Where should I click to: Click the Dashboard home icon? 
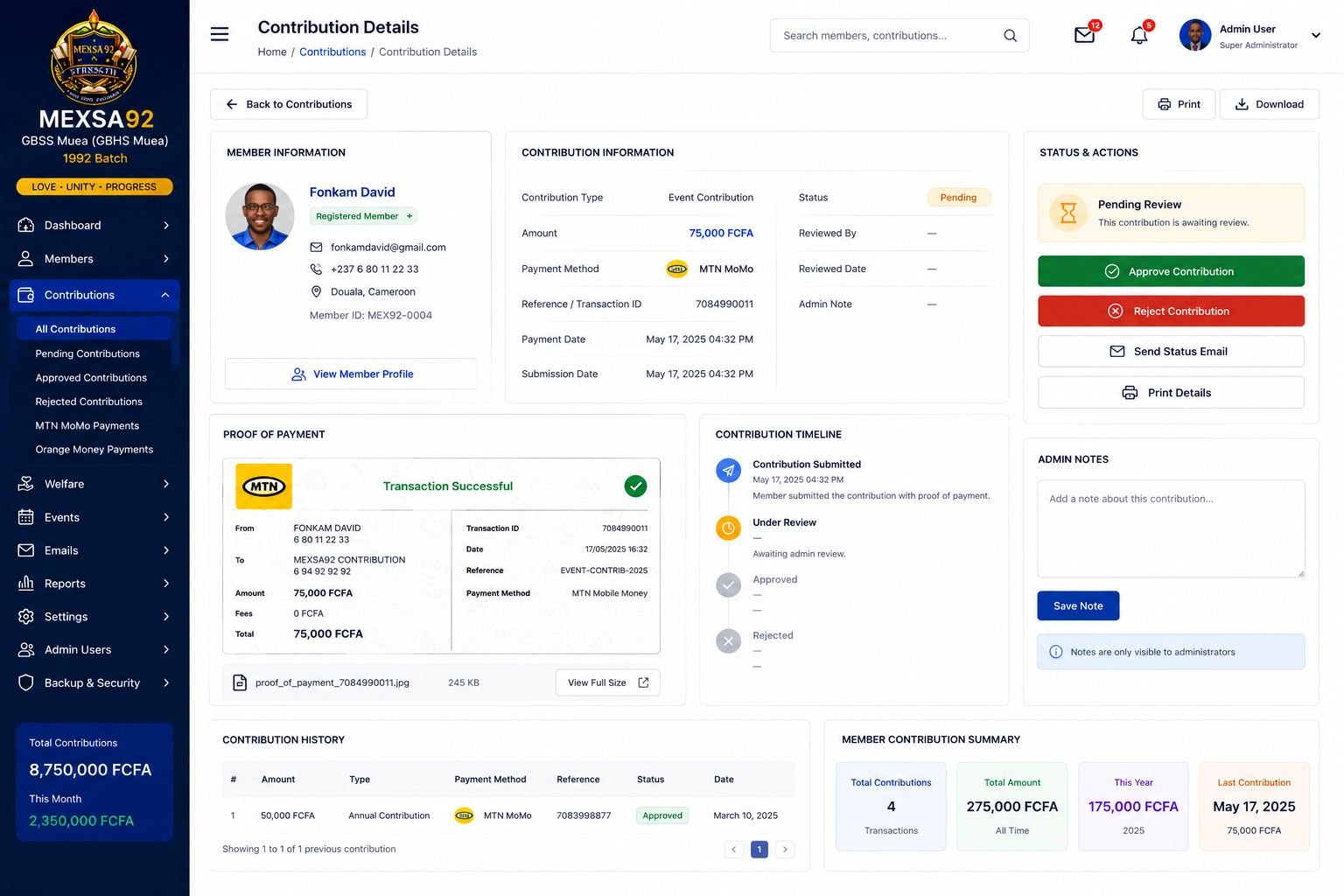[26, 225]
